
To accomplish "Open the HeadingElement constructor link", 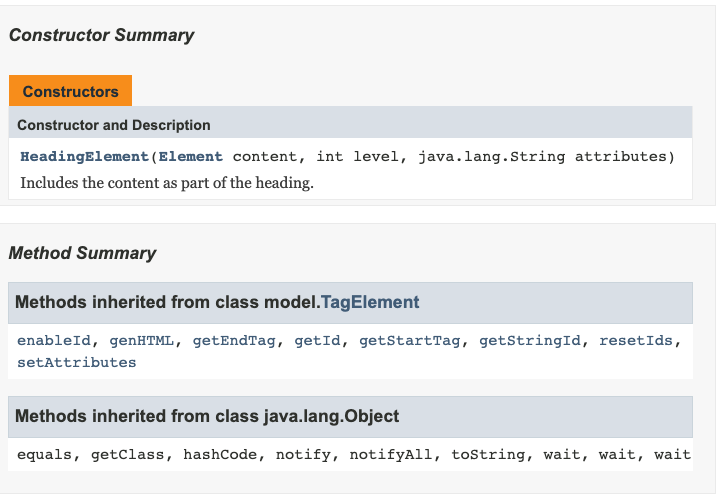I will [x=84, y=157].
